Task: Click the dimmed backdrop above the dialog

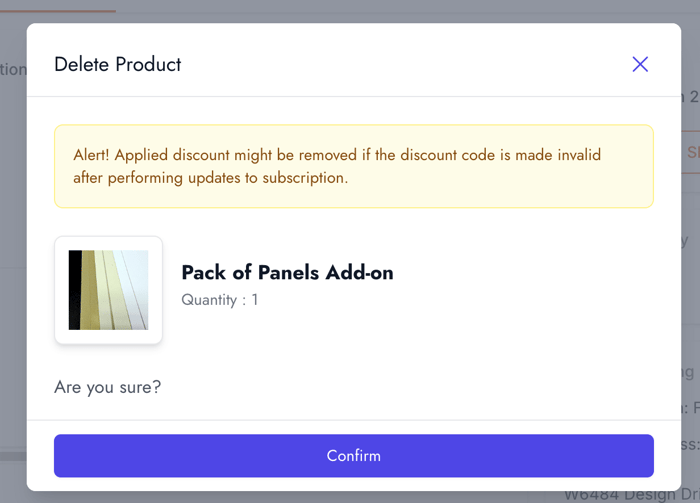Action: [x=350, y=11]
